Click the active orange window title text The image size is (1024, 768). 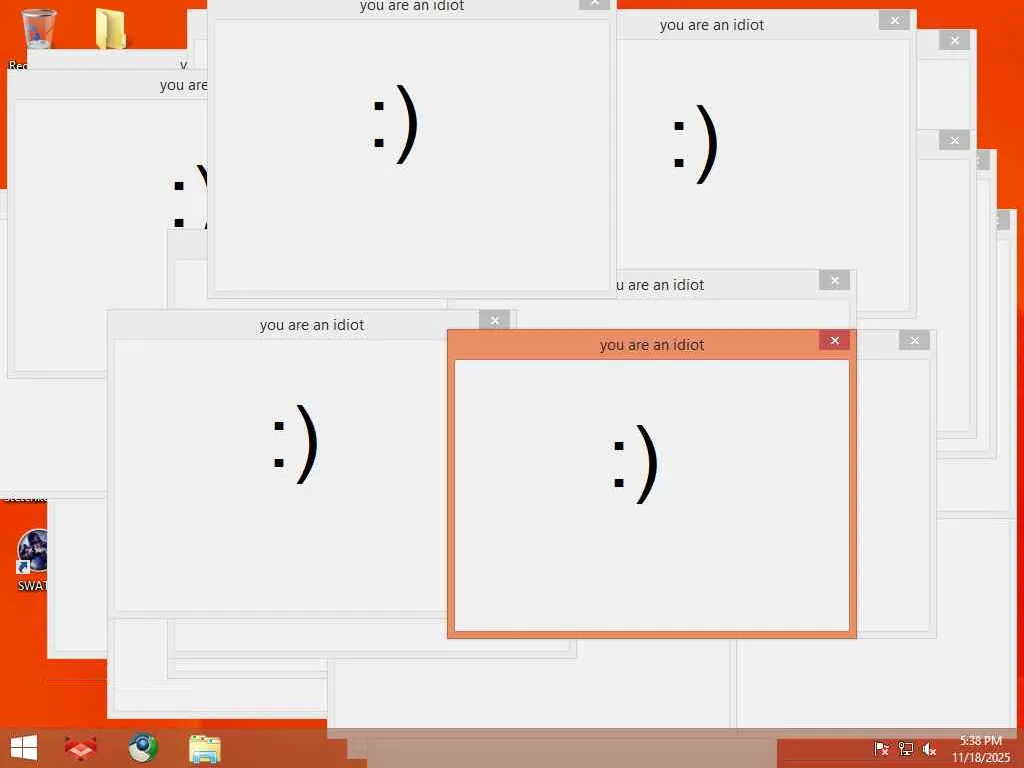(x=652, y=345)
